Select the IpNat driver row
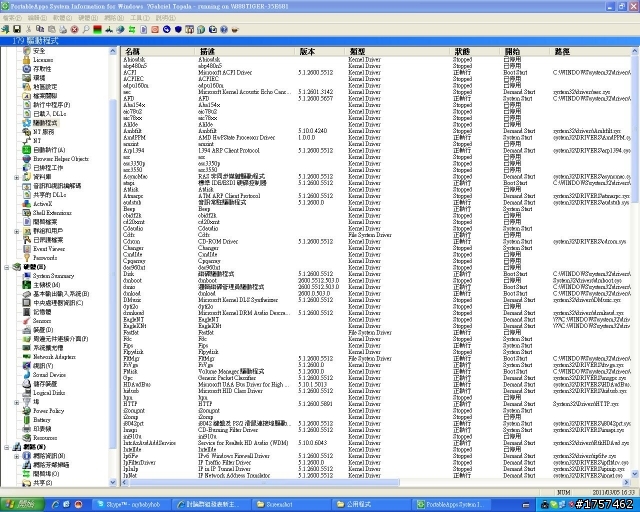The height and width of the screenshot is (512, 640). 376,476
